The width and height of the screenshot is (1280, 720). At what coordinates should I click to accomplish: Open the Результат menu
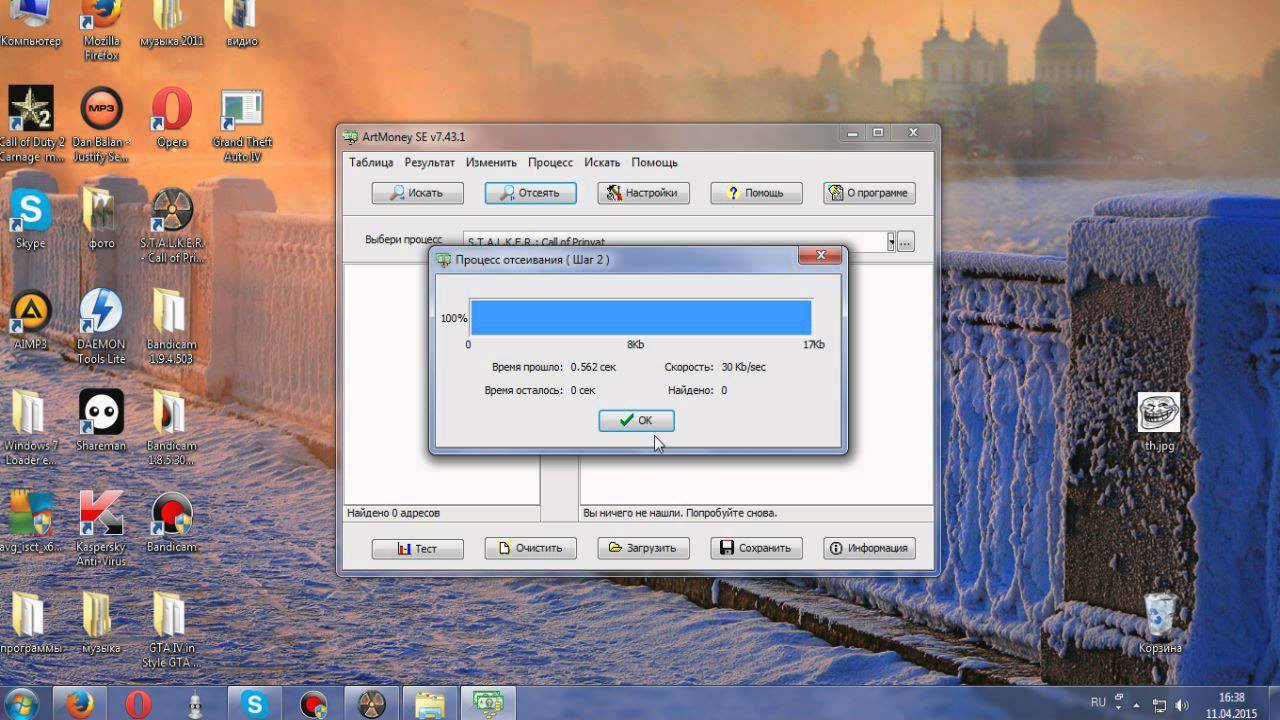tap(430, 162)
